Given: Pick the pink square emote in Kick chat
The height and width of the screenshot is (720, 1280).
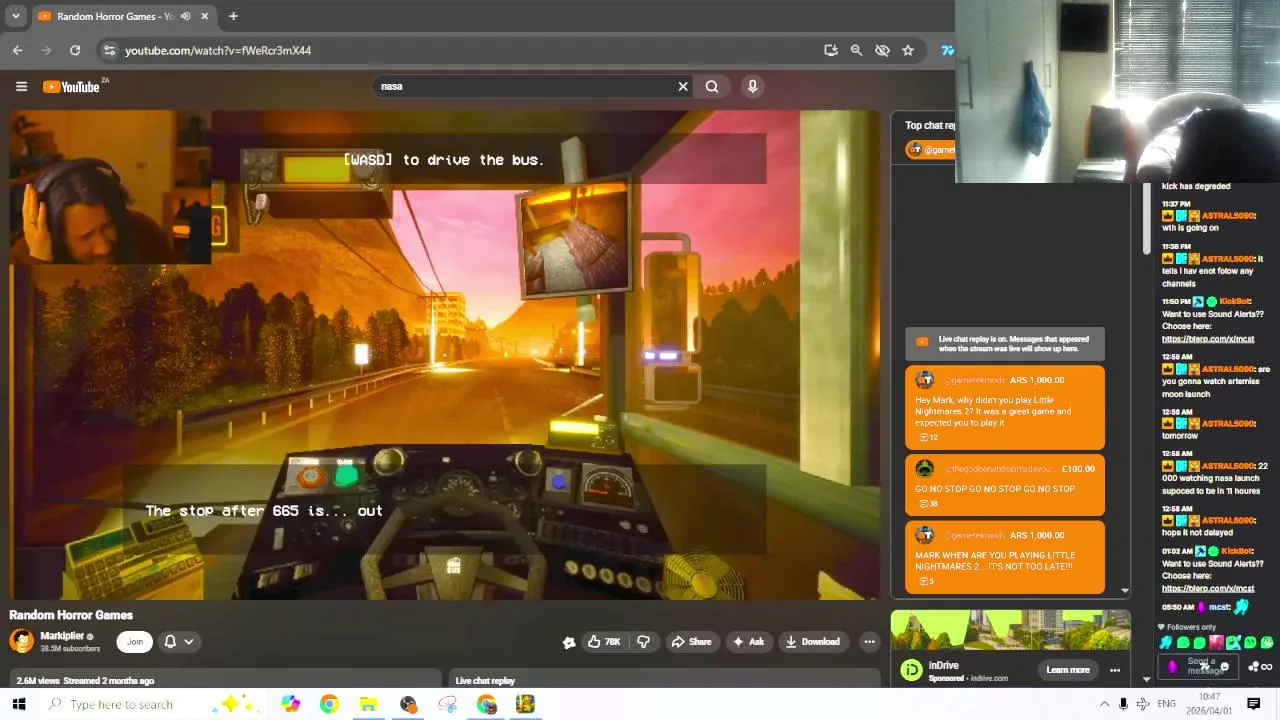Looking at the screenshot, I should coord(1216,643).
